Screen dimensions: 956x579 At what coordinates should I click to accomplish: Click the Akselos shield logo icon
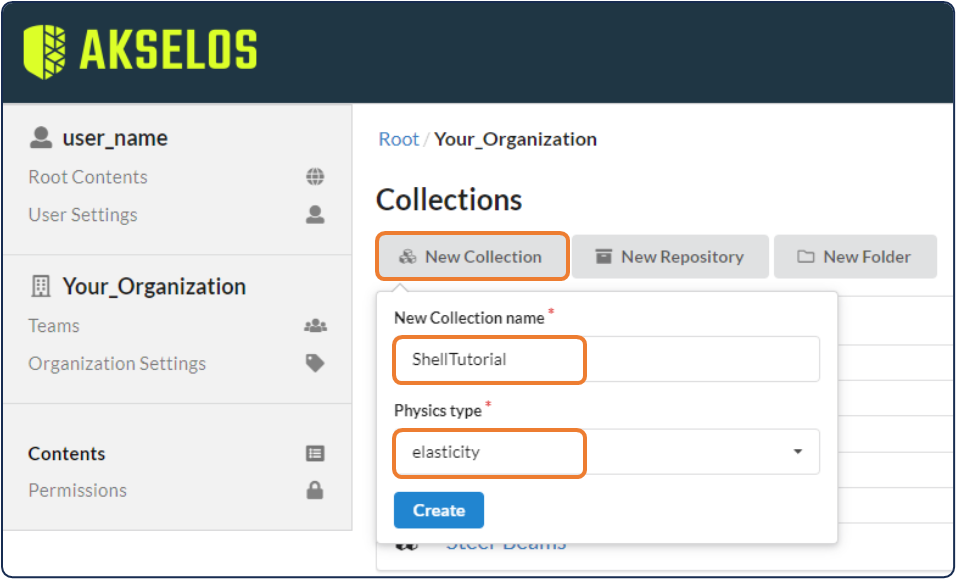coord(45,52)
